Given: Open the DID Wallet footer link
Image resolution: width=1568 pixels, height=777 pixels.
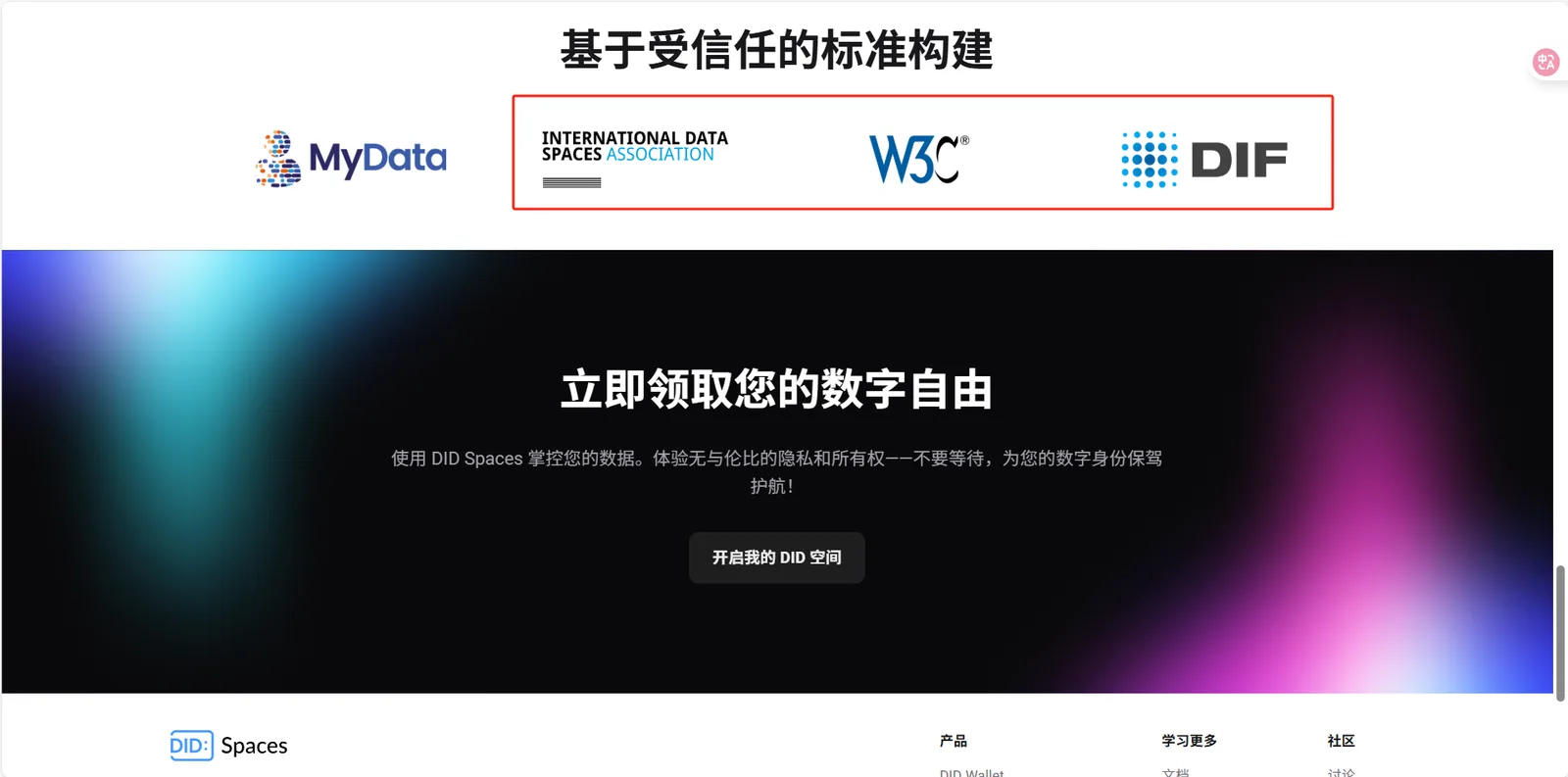Looking at the screenshot, I should coord(971,772).
